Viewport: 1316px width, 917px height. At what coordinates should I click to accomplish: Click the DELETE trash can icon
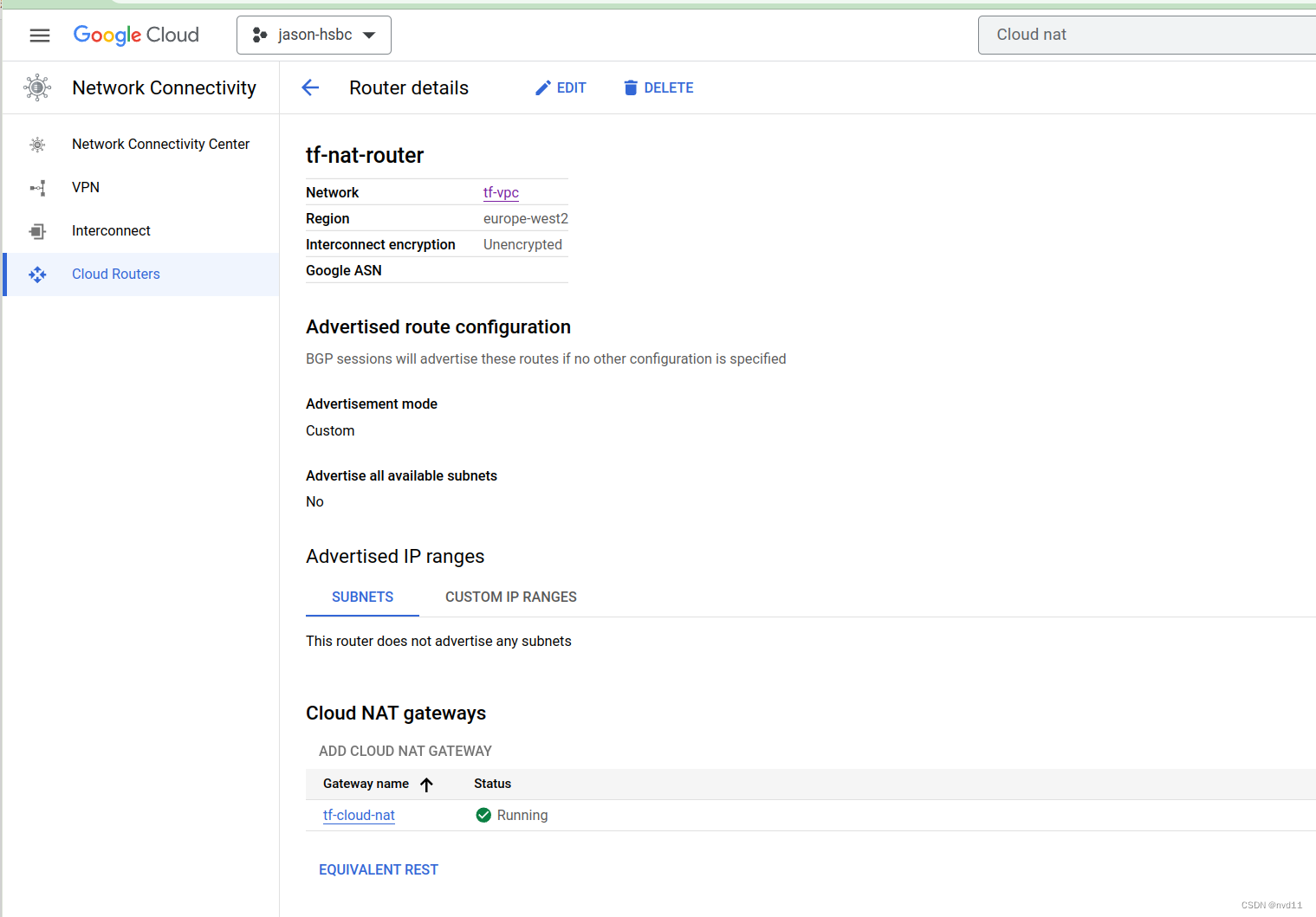point(631,87)
